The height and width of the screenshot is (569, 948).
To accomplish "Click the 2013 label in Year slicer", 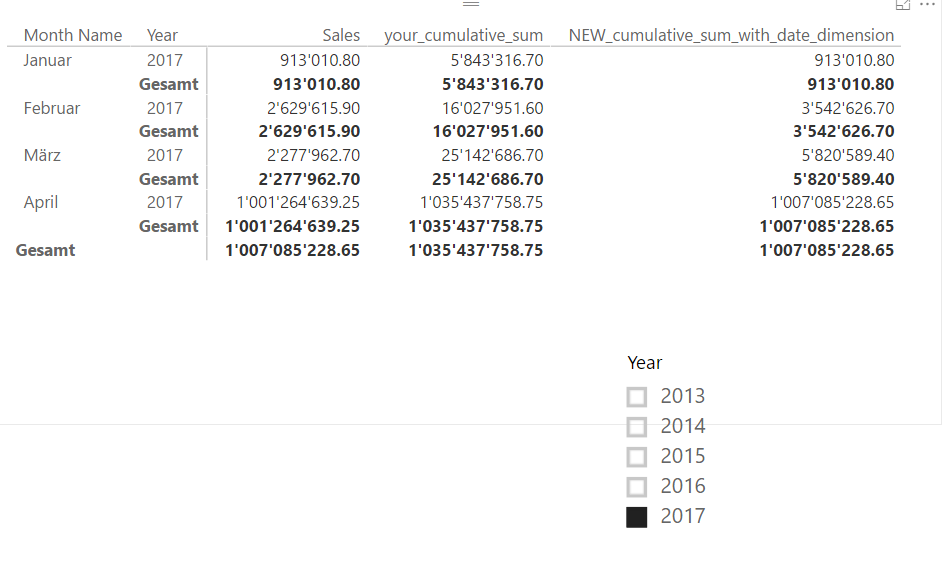I will tap(683, 396).
